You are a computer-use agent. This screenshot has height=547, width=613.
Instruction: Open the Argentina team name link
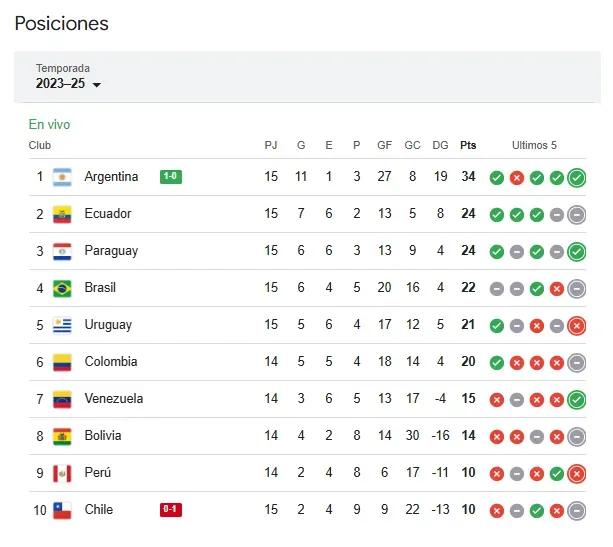[111, 177]
